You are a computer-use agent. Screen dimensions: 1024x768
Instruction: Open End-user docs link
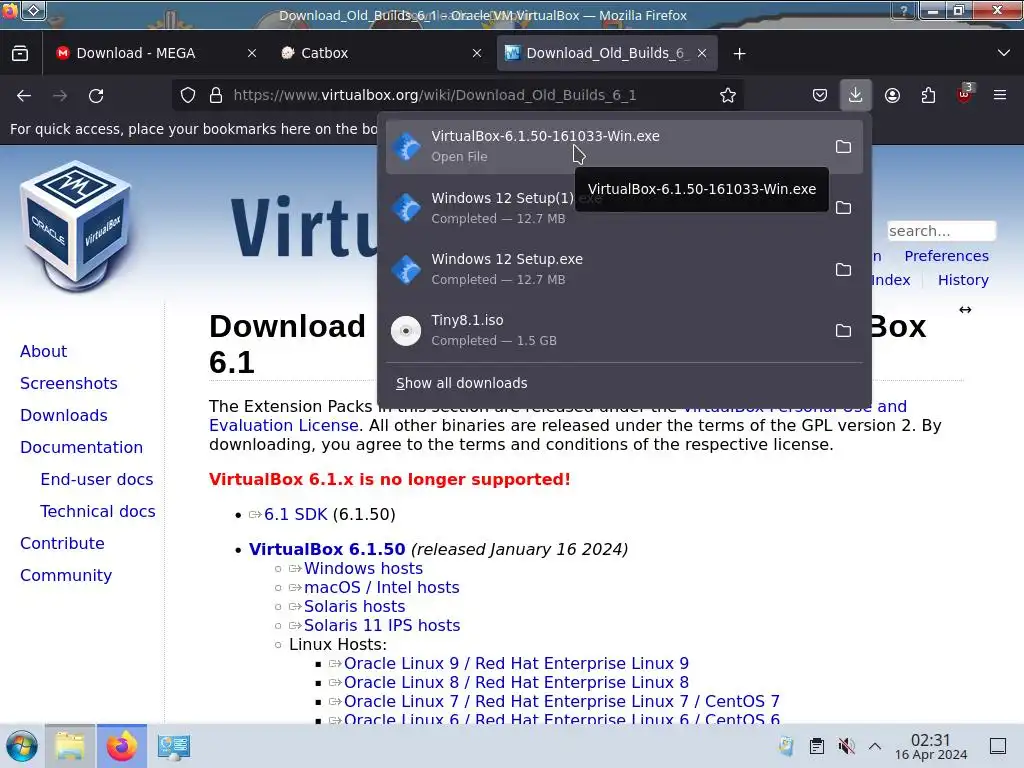(x=97, y=479)
